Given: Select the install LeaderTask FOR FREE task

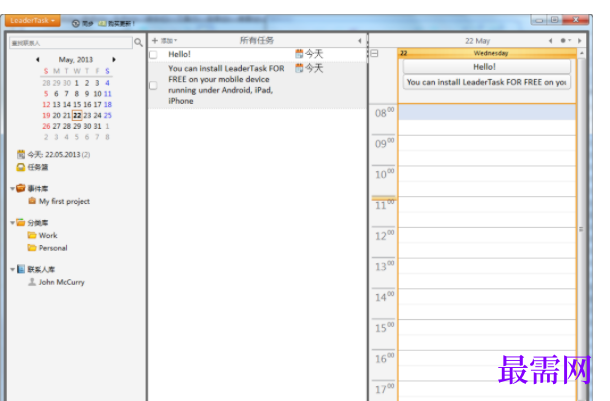Looking at the screenshot, I should pyautogui.click(x=258, y=85).
